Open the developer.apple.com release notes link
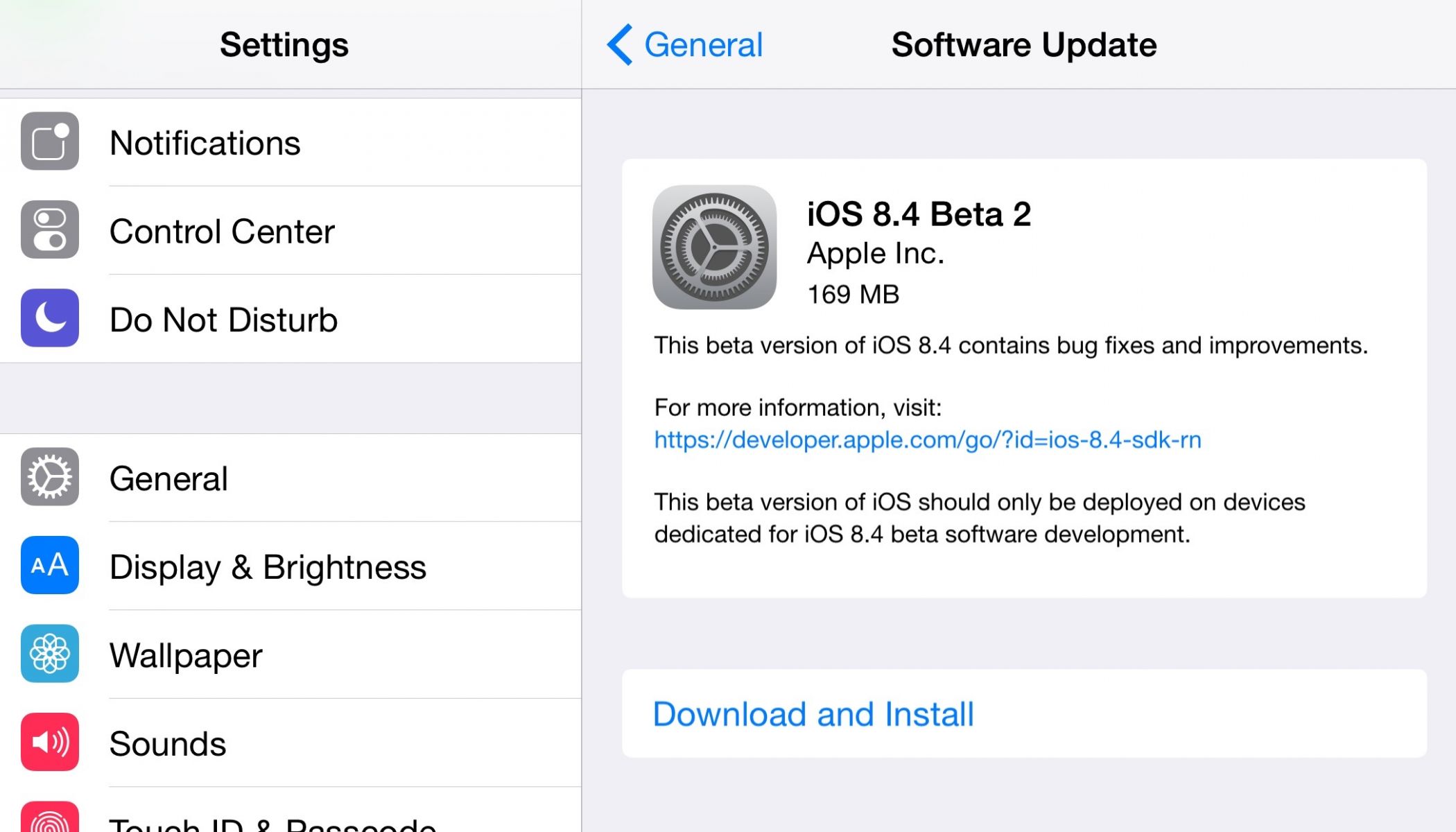Image resolution: width=1456 pixels, height=832 pixels. pyautogui.click(x=928, y=440)
